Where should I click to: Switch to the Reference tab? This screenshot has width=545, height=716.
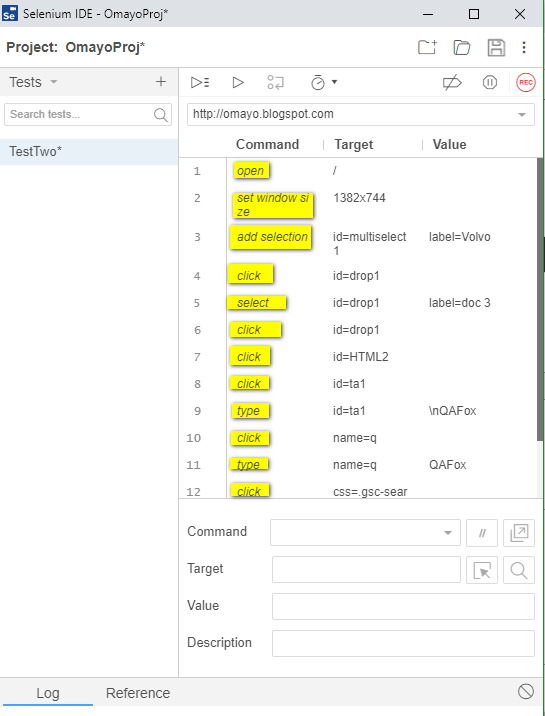tap(138, 693)
